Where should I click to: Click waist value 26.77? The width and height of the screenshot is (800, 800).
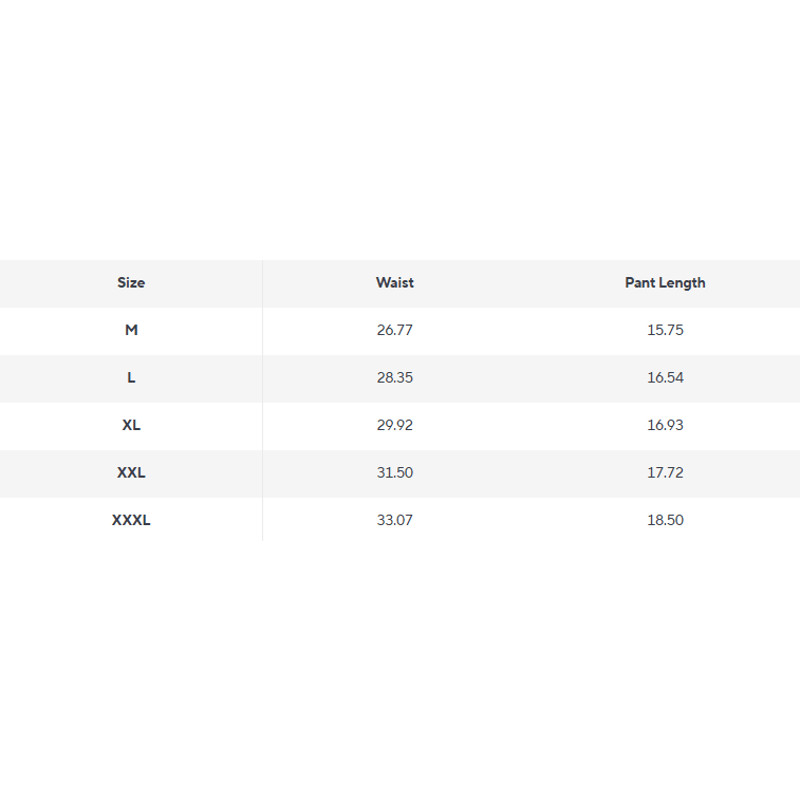click(x=394, y=330)
